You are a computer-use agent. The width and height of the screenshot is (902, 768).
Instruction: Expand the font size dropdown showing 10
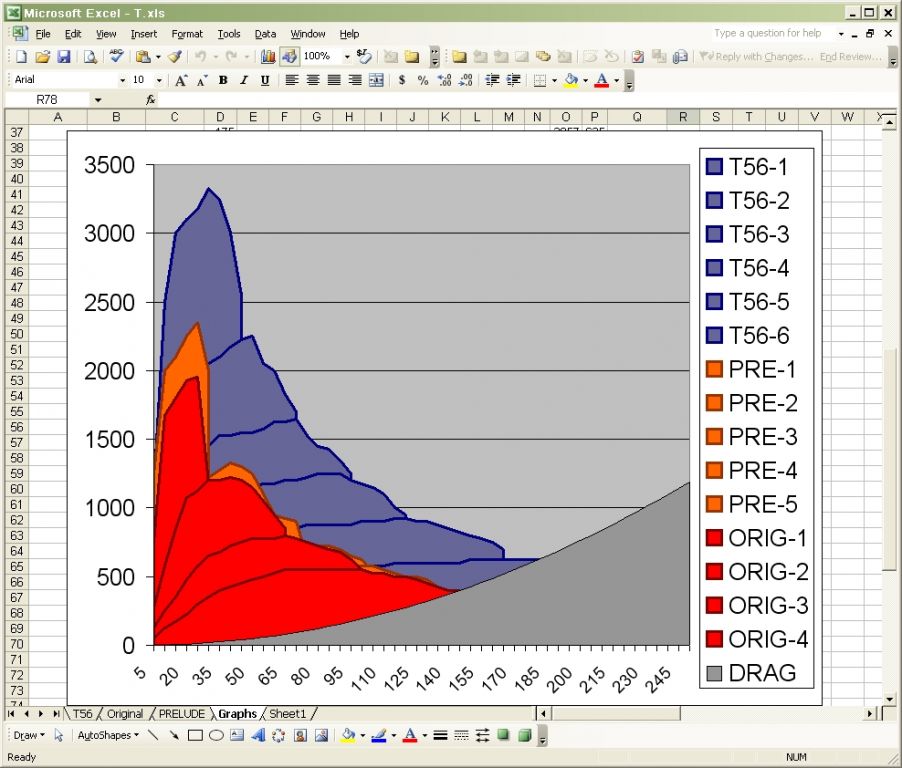pos(159,80)
